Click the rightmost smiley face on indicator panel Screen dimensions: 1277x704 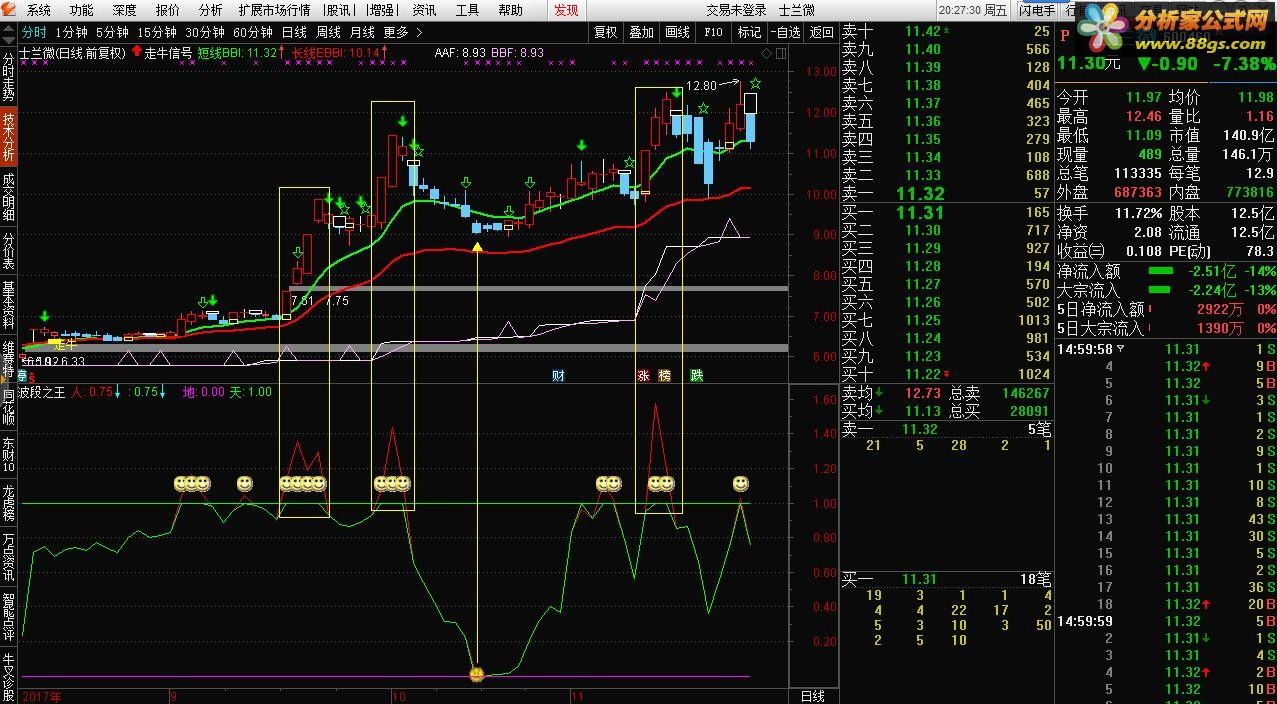[740, 484]
